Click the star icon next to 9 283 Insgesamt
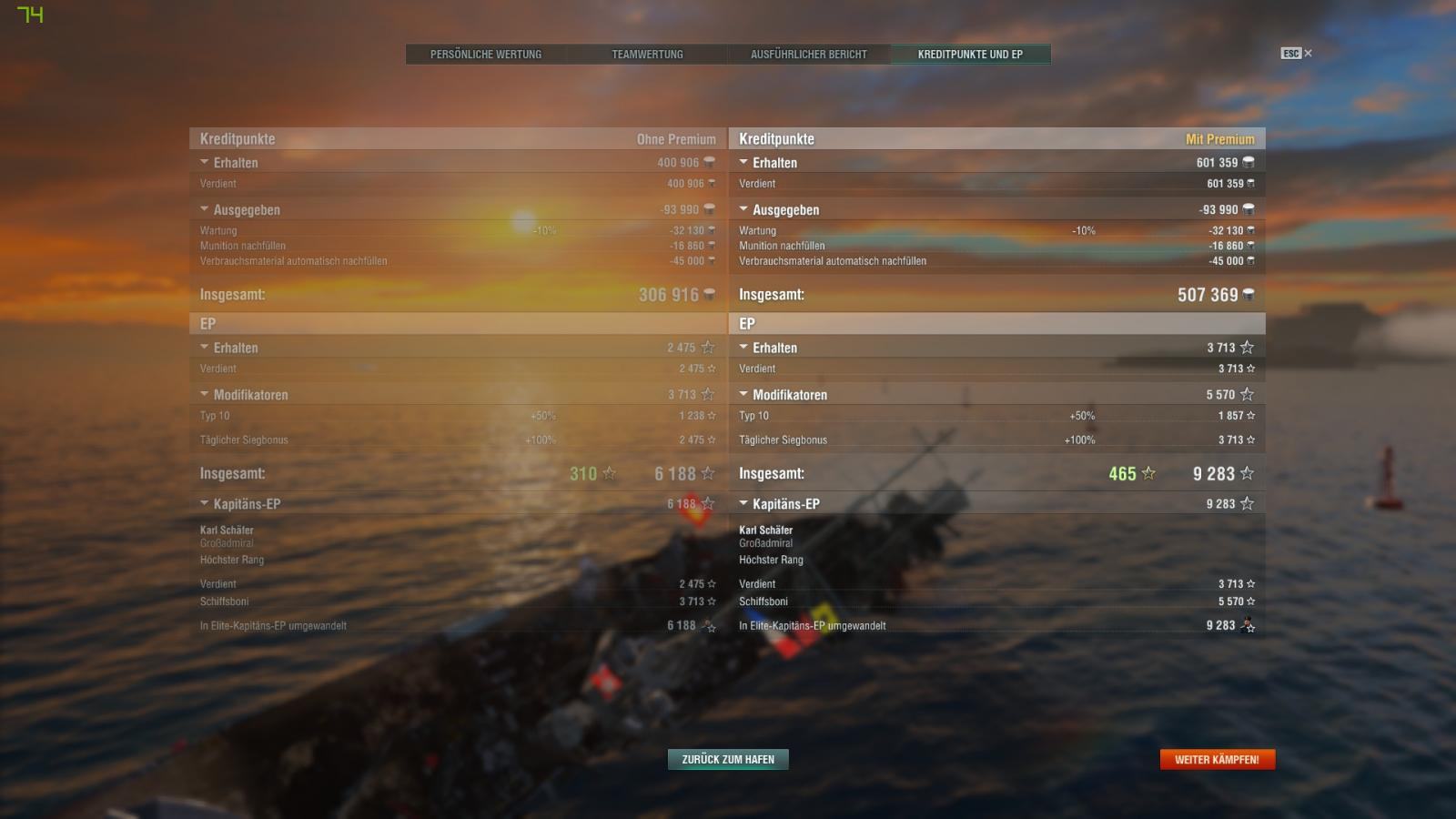Screen dimensions: 1456x819 (1247, 473)
